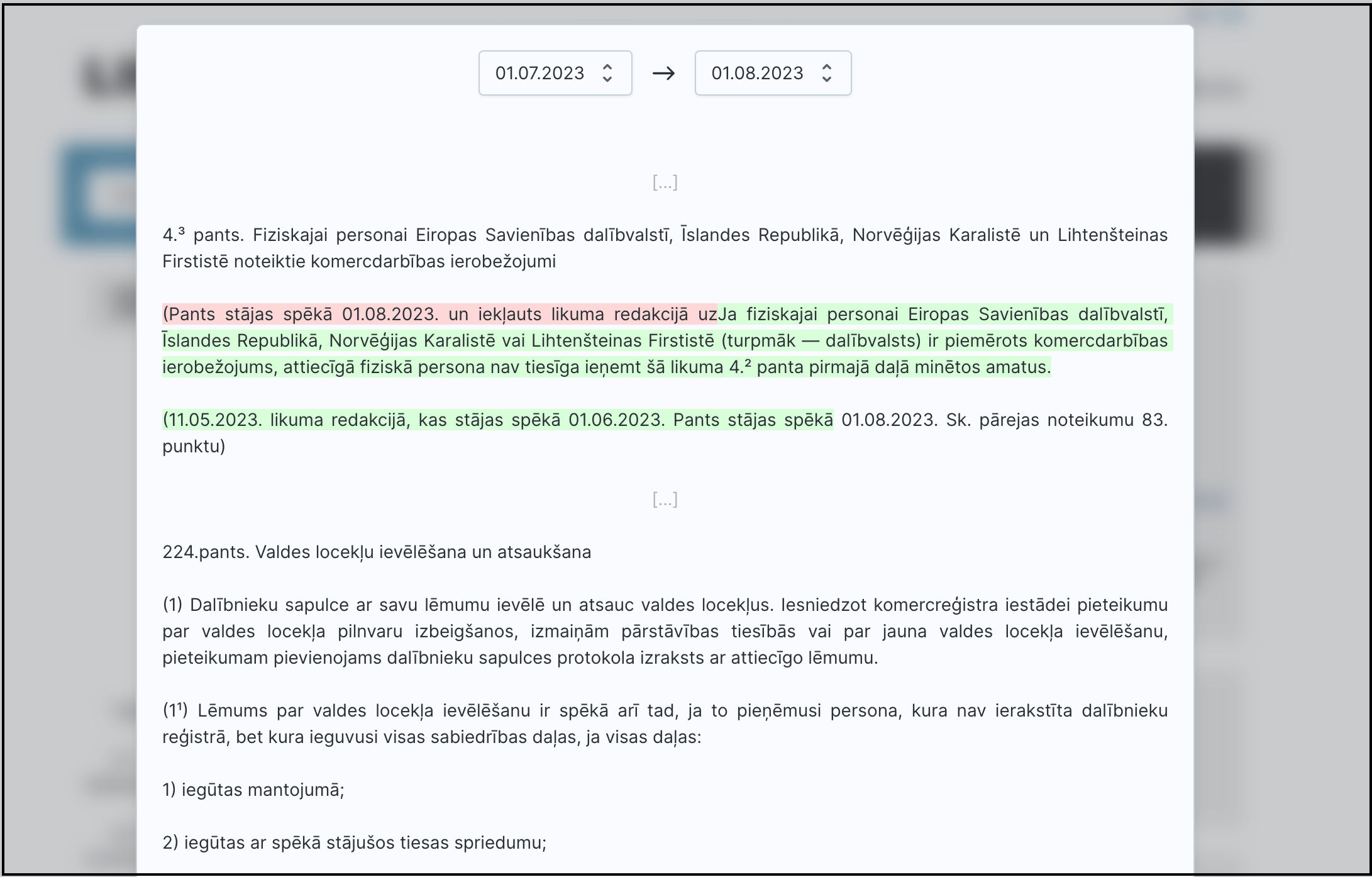Screen dimensions: 1372x877
Task: Click paragraph (1¹) "Lēmums par valdes locekļa ievēlēšanu"
Action: tap(665, 723)
